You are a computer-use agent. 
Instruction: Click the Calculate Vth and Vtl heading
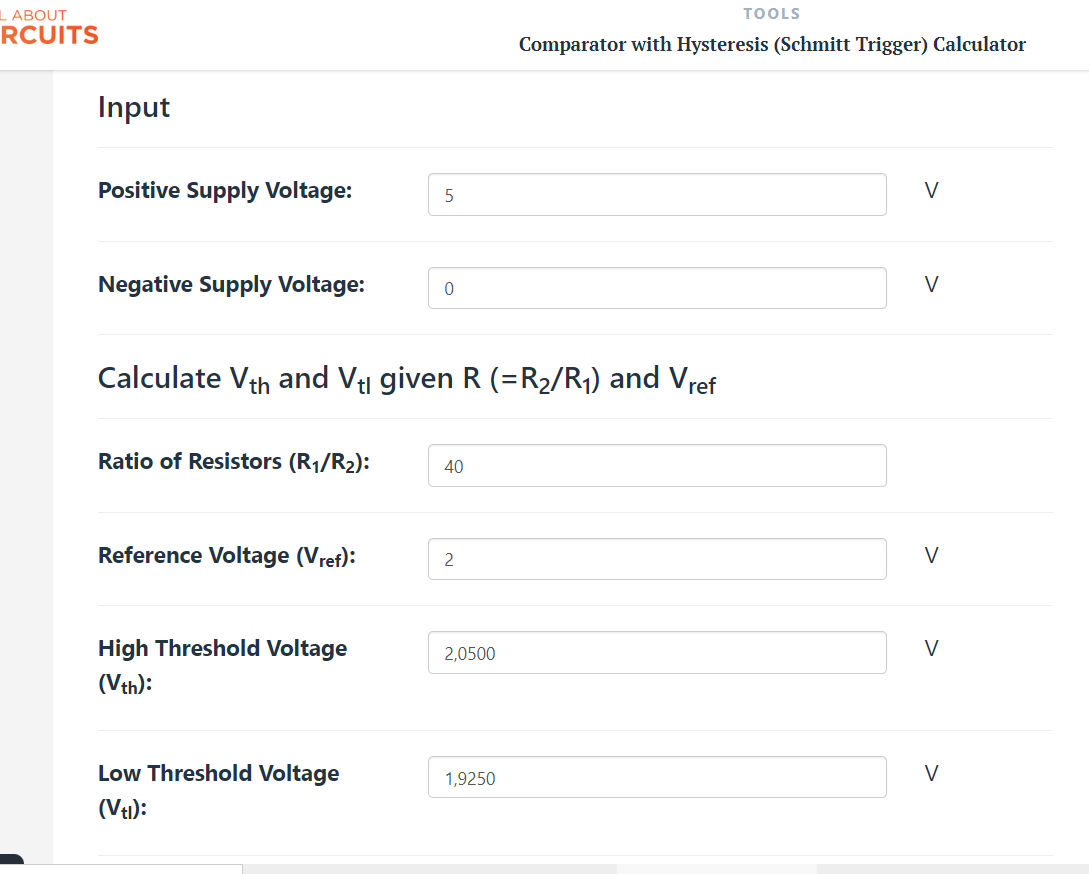(x=407, y=380)
